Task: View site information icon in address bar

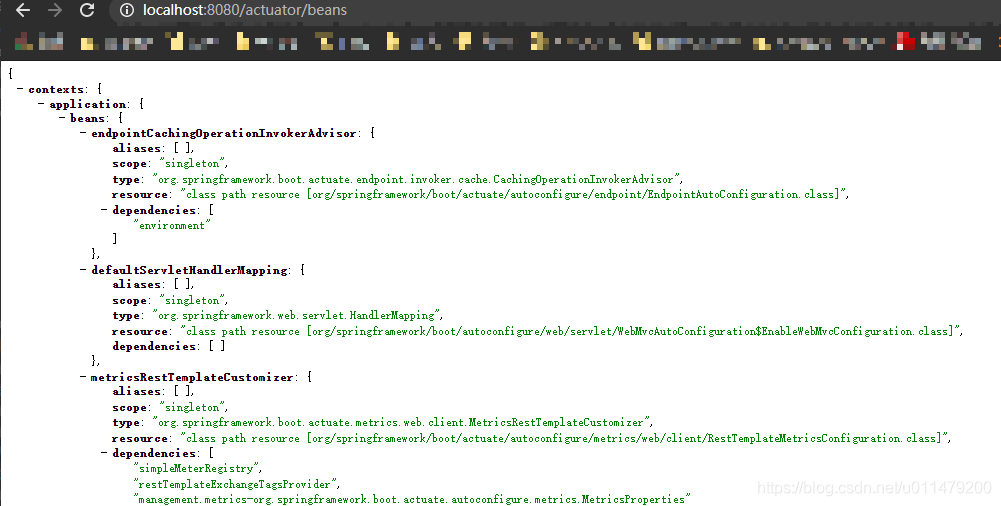Action: click(127, 10)
